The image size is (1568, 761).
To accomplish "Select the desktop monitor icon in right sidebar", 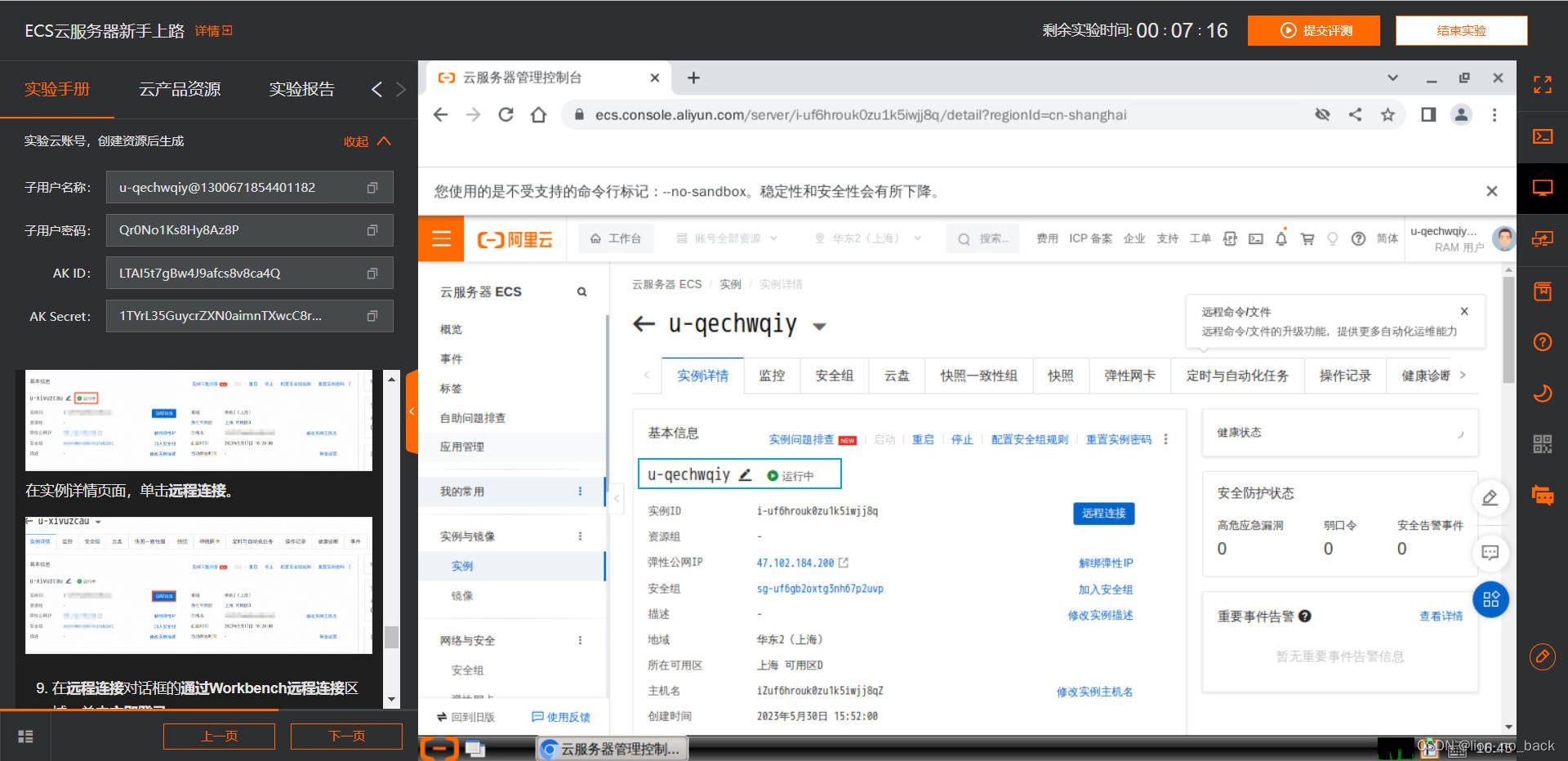I will click(1542, 188).
